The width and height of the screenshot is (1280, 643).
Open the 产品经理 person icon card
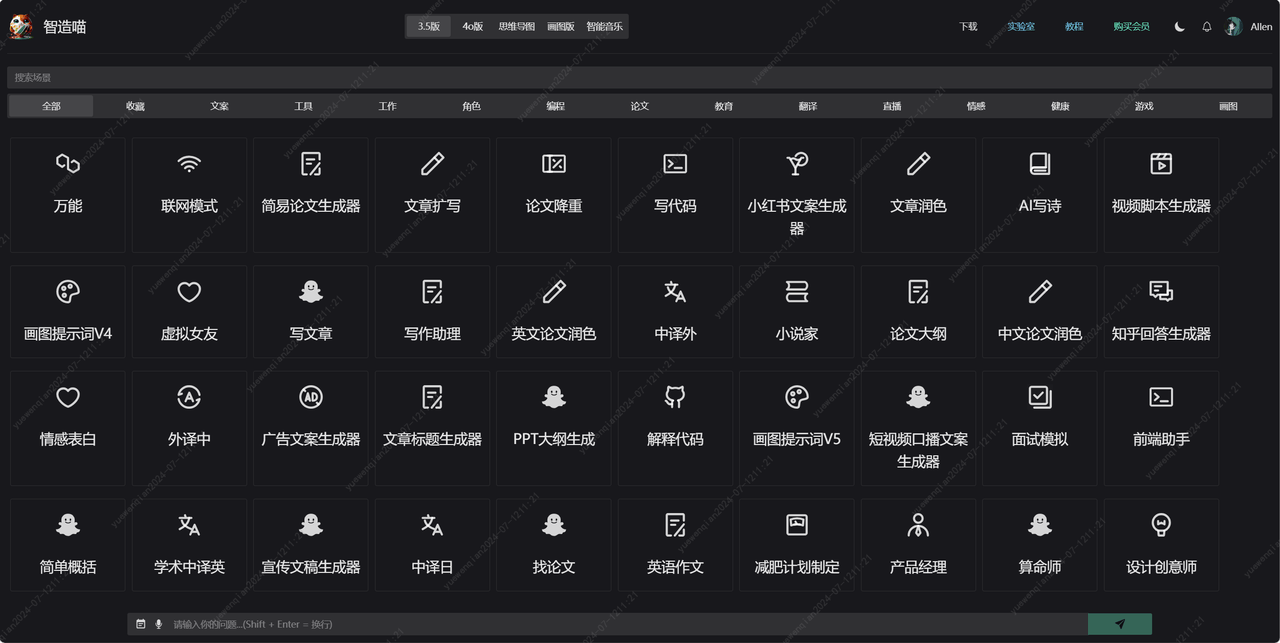click(x=918, y=544)
